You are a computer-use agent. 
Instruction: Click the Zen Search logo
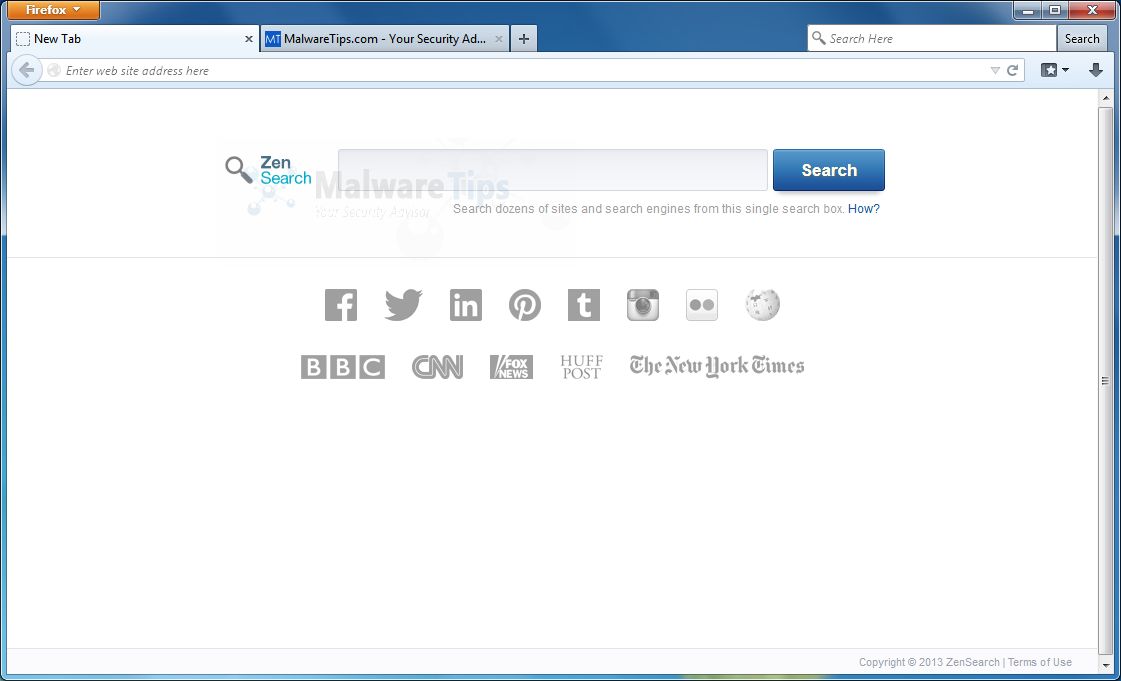coord(268,170)
